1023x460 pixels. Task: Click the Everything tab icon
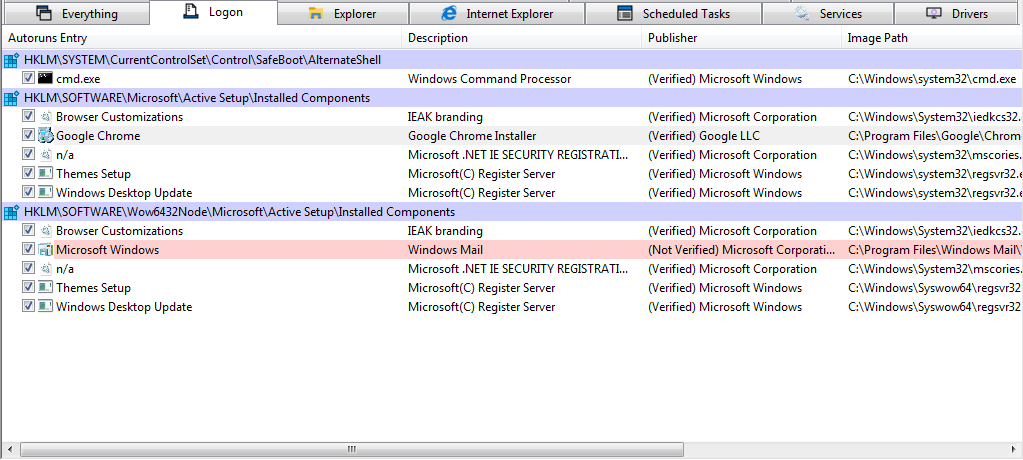(44, 13)
